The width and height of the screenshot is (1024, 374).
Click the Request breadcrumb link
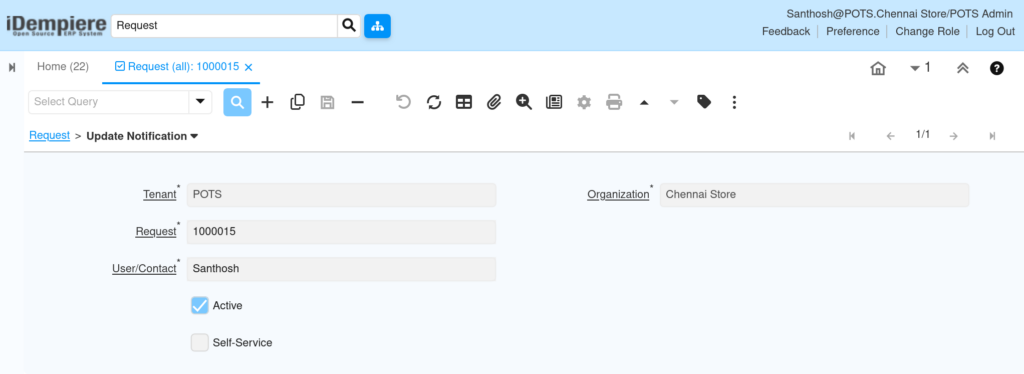[x=50, y=136]
